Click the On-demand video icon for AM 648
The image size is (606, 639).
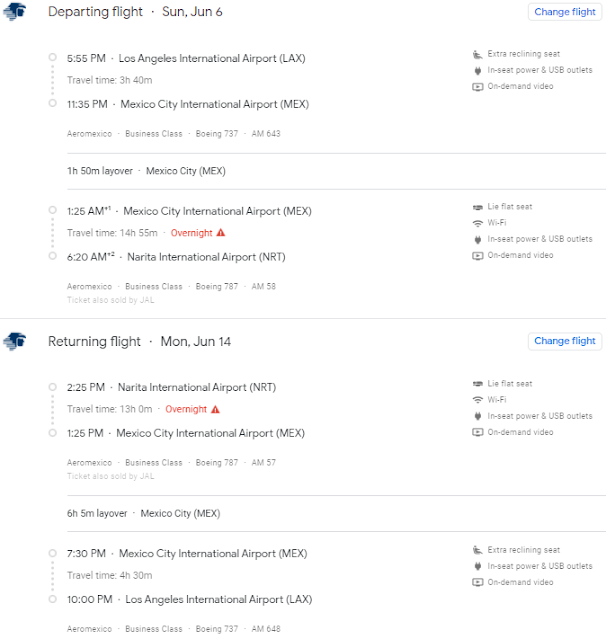(477, 582)
